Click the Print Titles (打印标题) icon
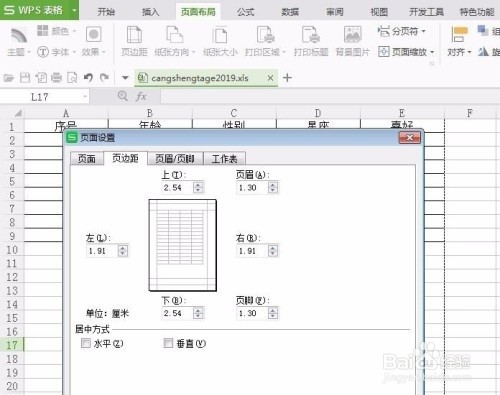The width and height of the screenshot is (500, 395). click(311, 35)
